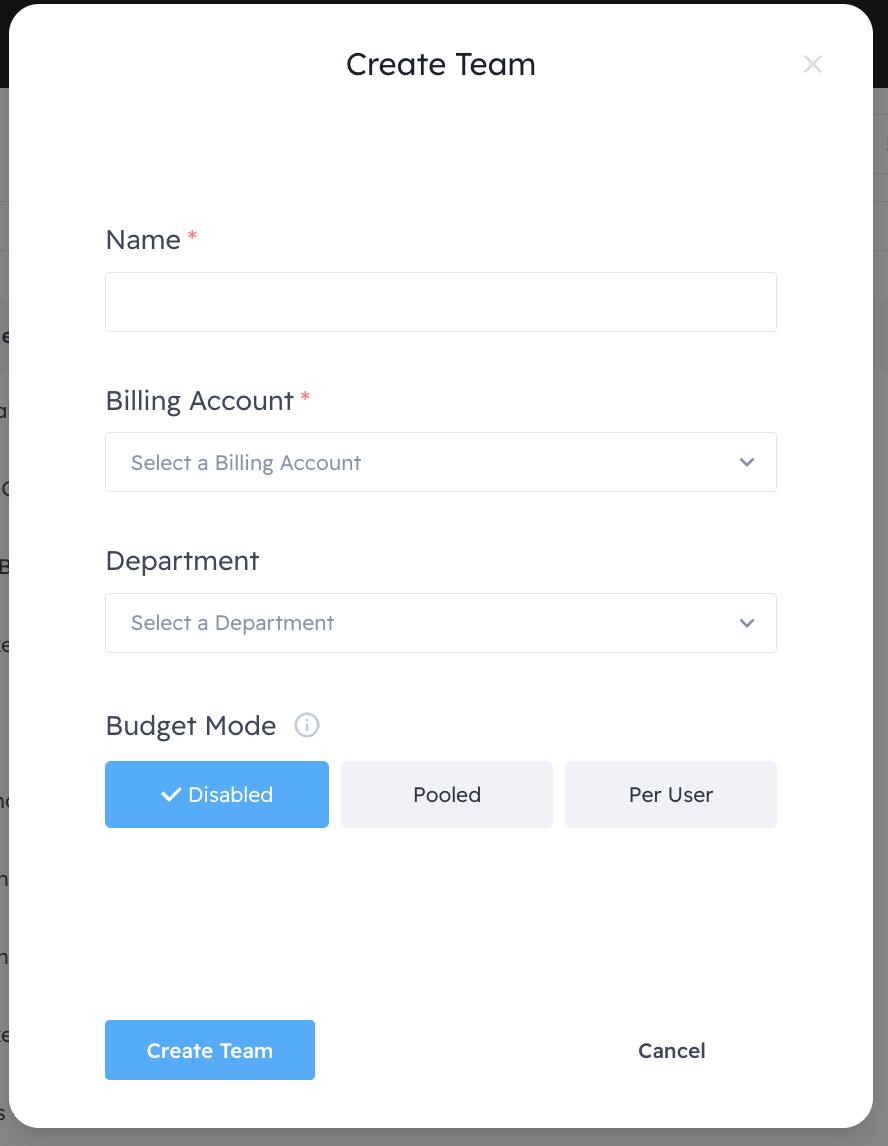Click the Create Team dialog title
This screenshot has width=888, height=1146.
pos(441,64)
